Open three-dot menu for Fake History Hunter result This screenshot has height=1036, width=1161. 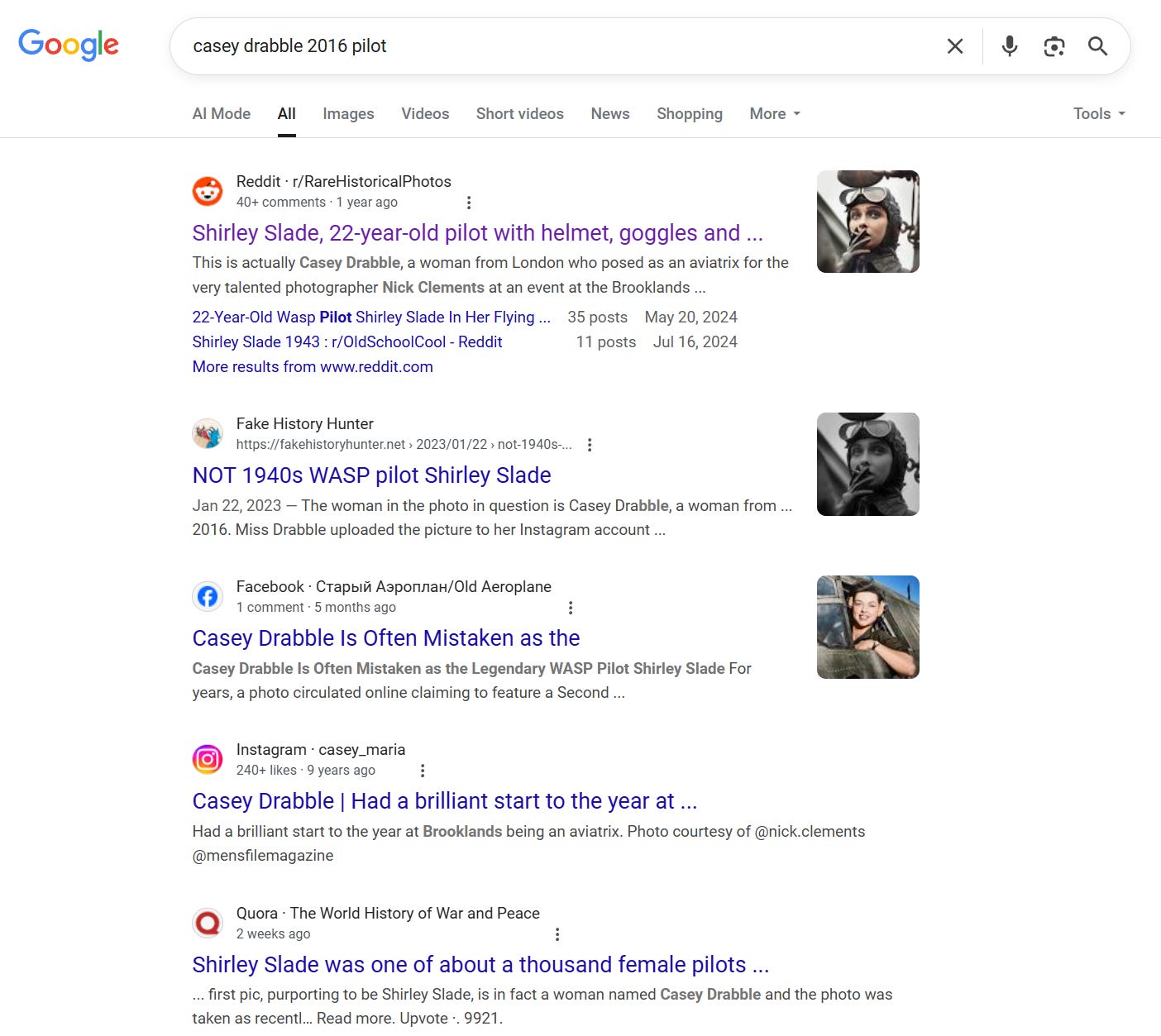point(590,445)
